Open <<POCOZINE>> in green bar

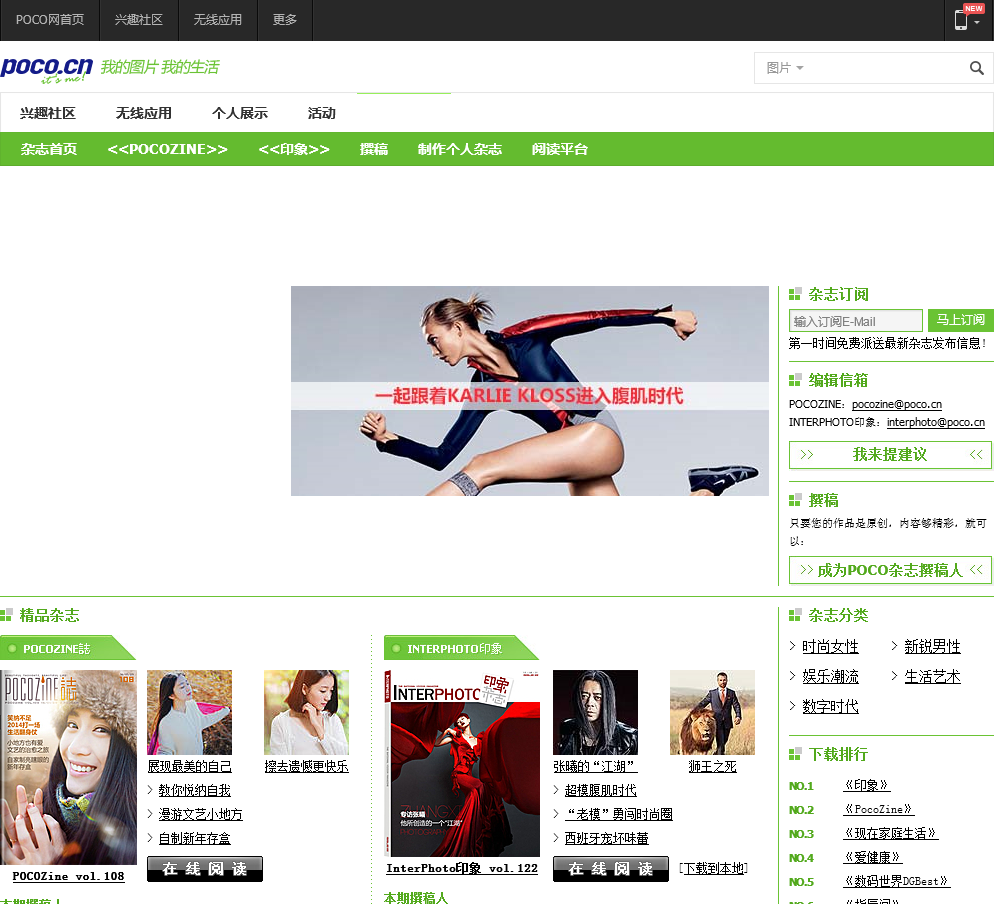click(x=167, y=149)
